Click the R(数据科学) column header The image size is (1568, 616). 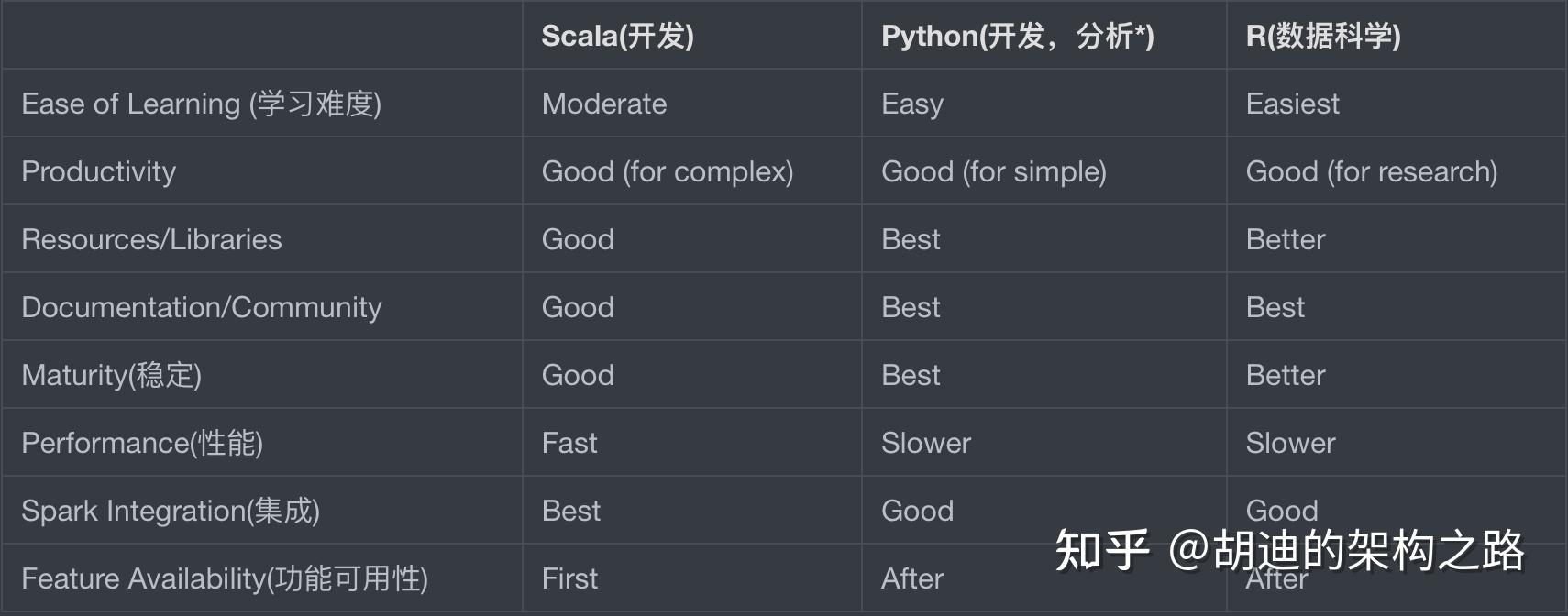point(1322,36)
